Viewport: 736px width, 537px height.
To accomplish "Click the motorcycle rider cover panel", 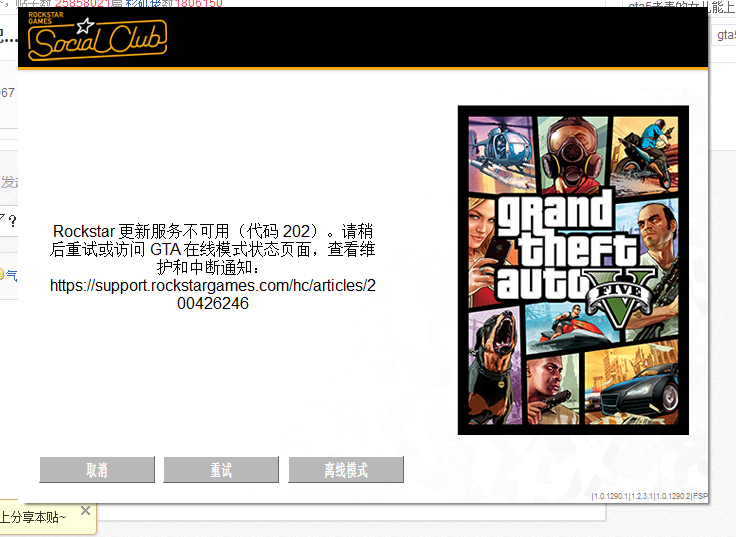I will (x=644, y=155).
